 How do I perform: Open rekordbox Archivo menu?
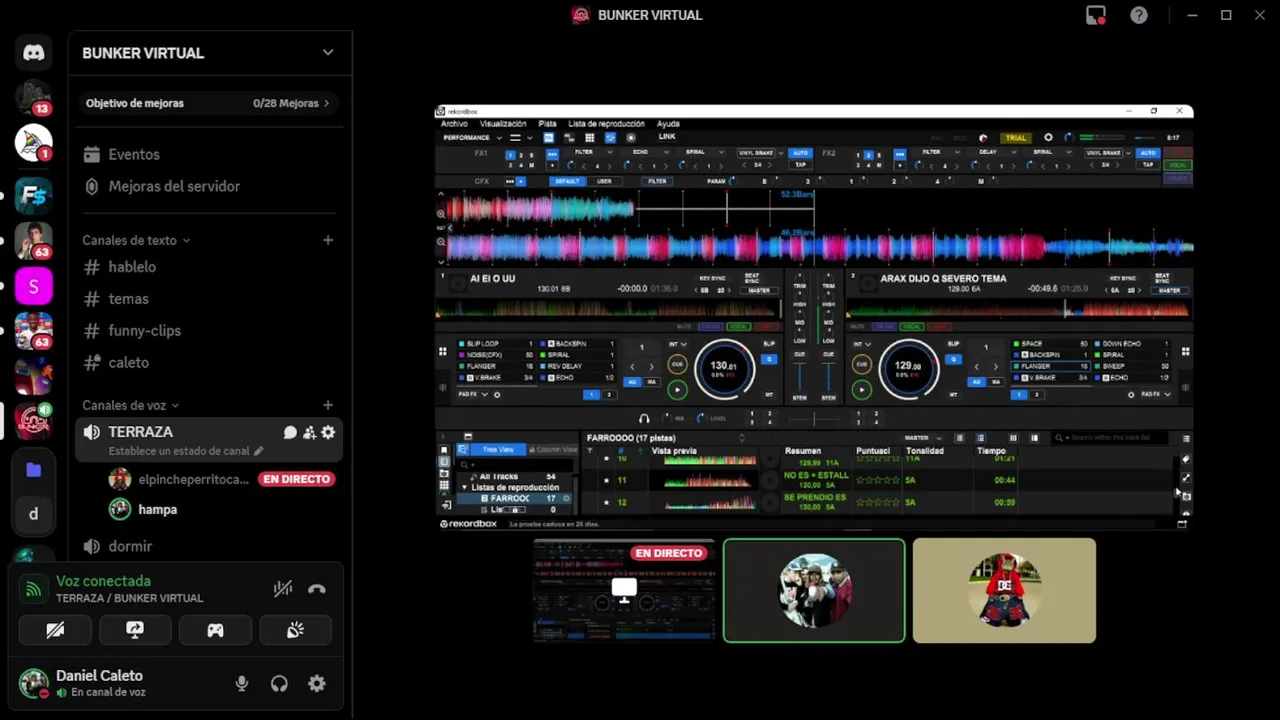pyautogui.click(x=454, y=124)
